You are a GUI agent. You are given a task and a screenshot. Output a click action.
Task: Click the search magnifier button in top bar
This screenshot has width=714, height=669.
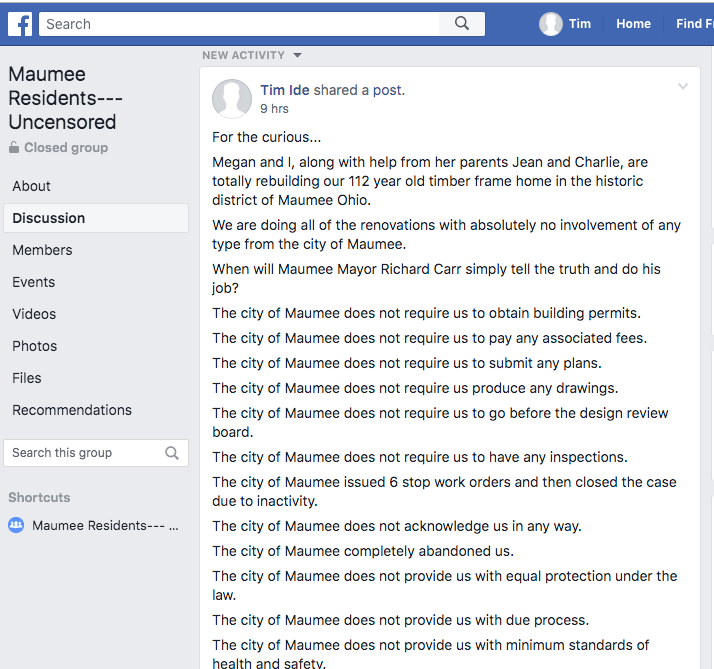click(x=461, y=24)
